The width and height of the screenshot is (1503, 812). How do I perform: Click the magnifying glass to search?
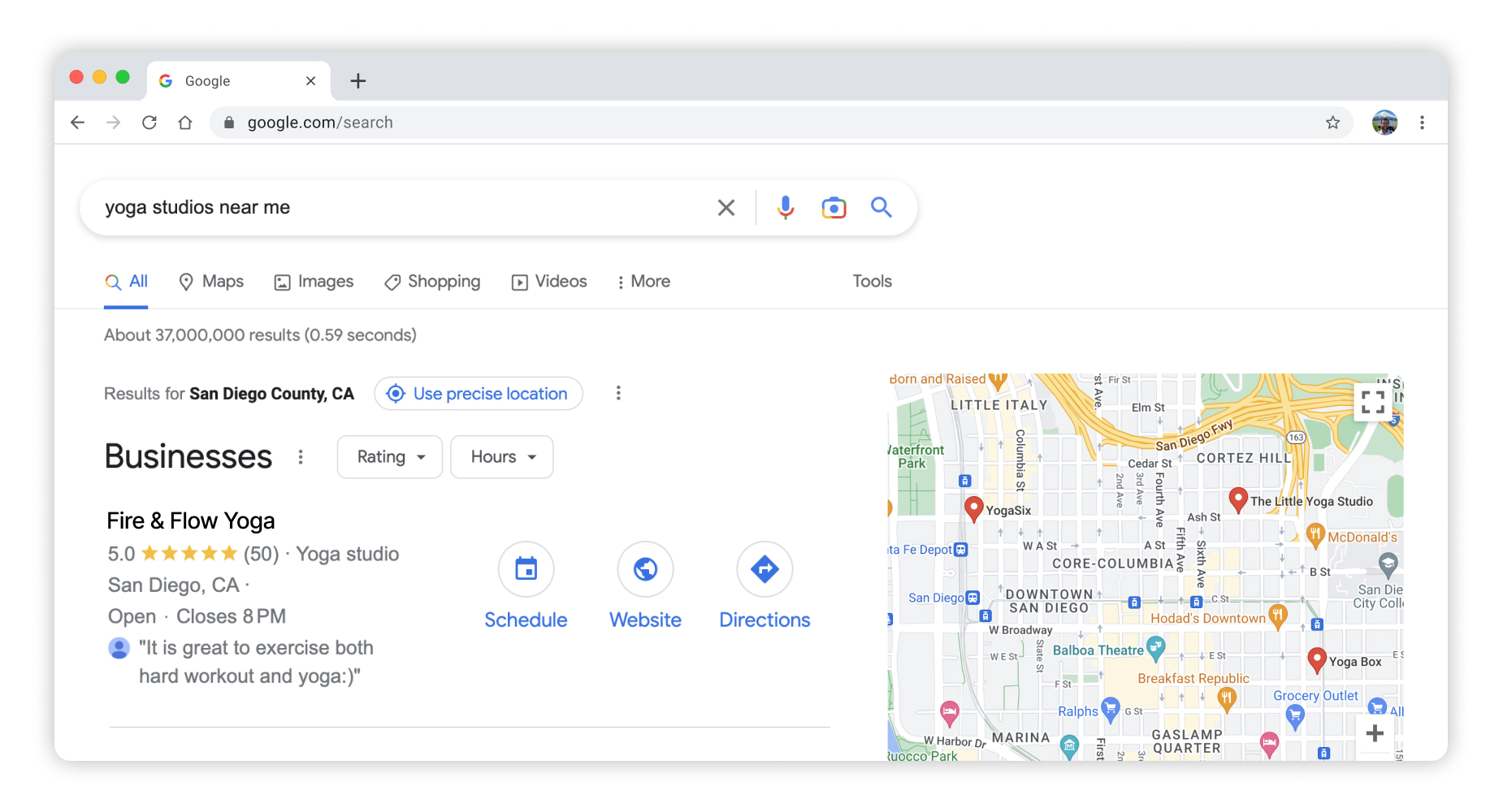[881, 207]
